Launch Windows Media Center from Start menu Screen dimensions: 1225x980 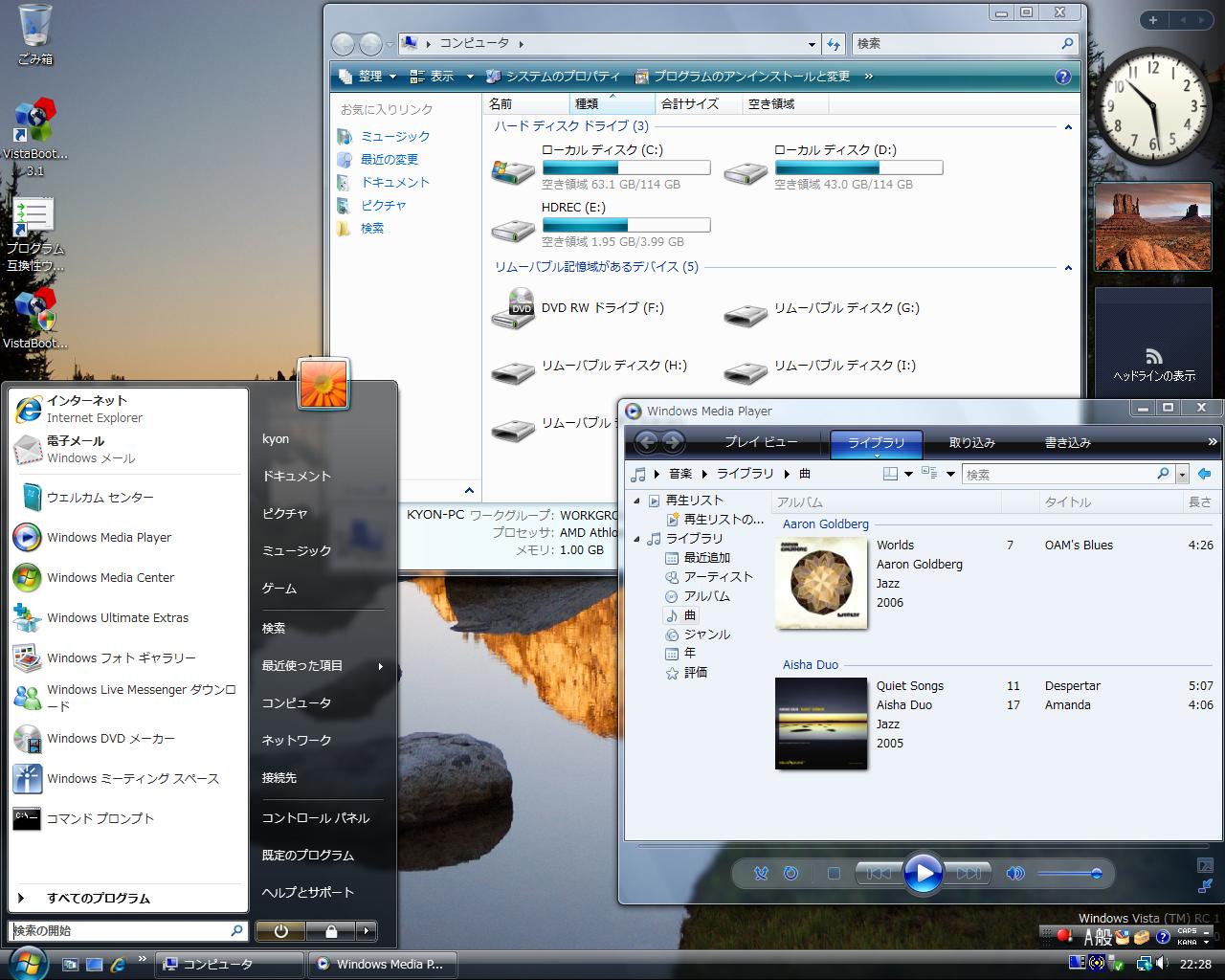[128, 577]
